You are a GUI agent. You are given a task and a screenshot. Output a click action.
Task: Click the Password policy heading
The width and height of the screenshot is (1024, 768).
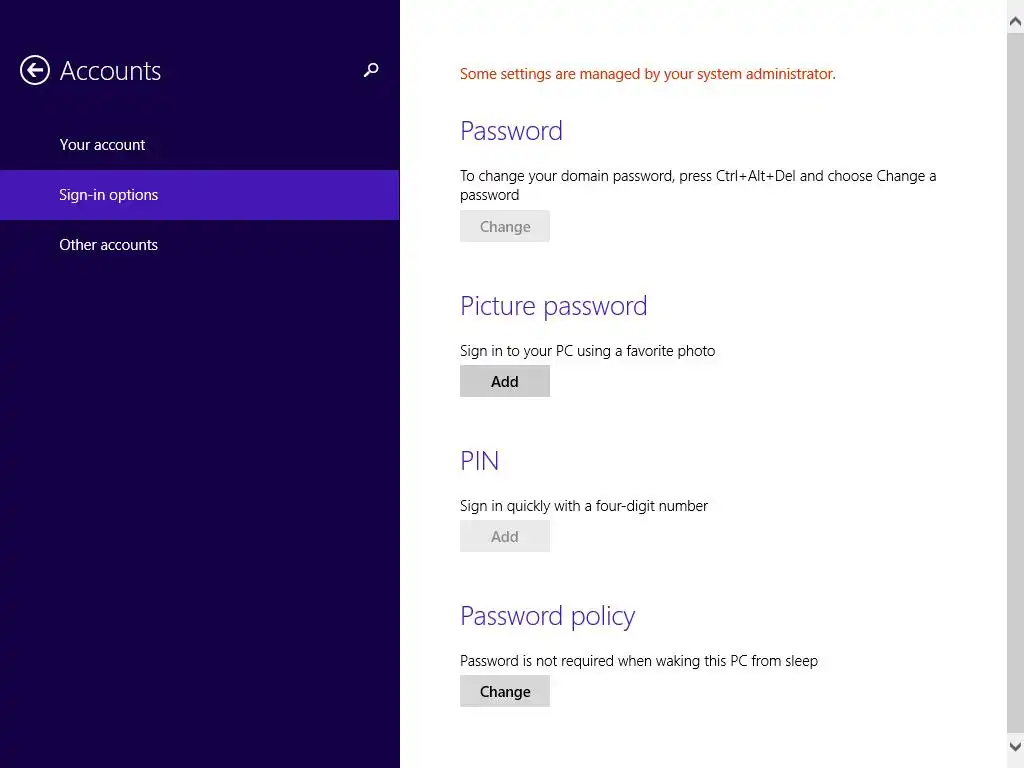coord(547,616)
